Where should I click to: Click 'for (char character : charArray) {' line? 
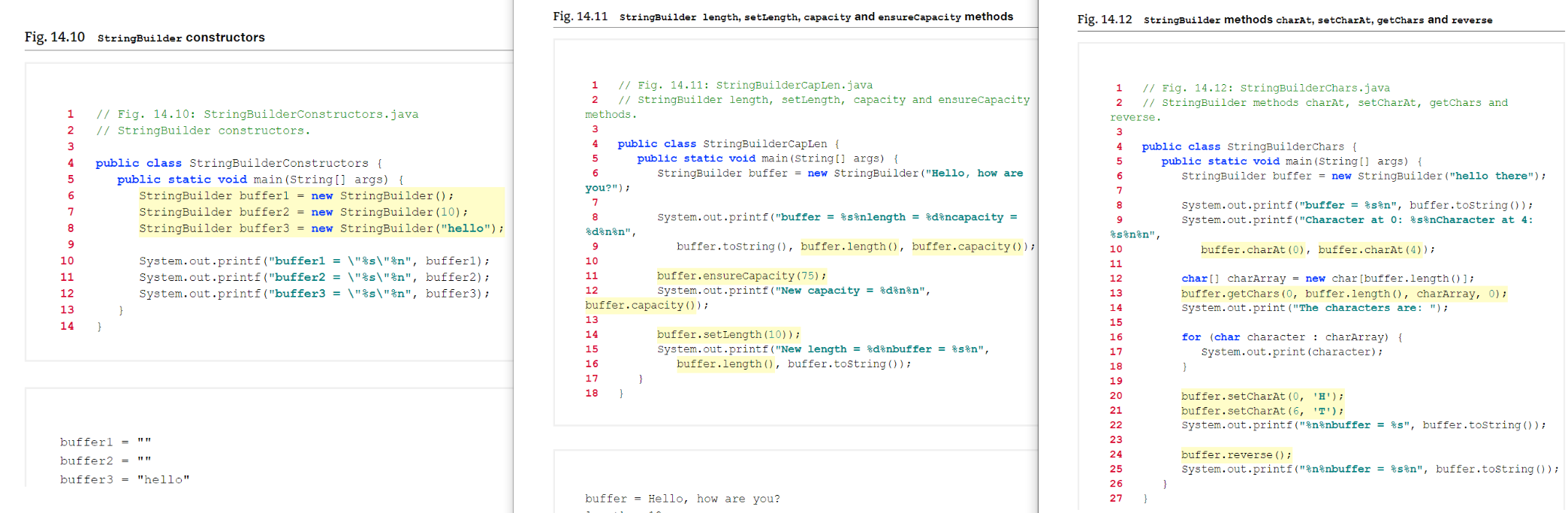pos(1292,337)
